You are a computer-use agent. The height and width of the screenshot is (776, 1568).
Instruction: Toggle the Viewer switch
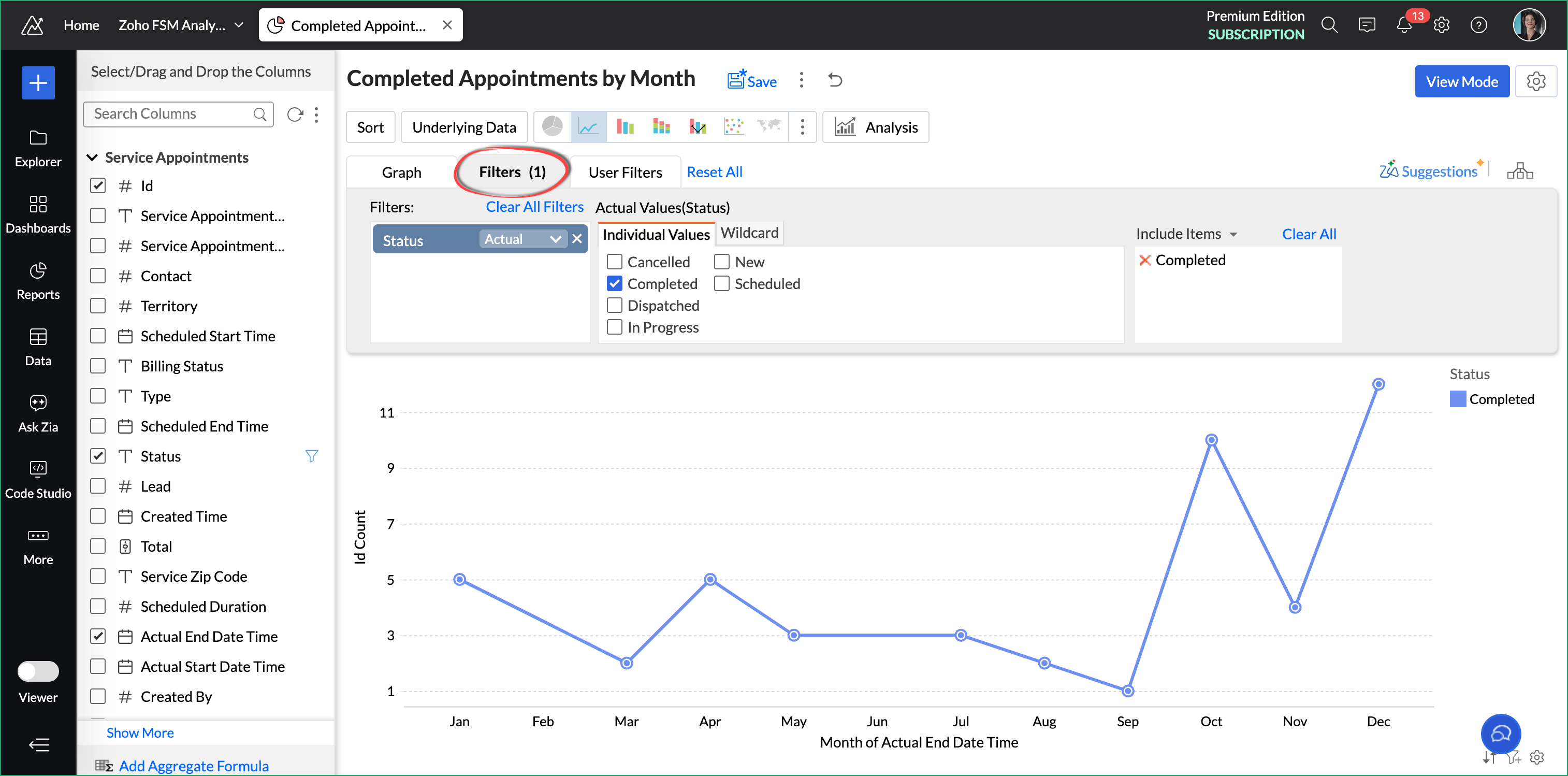pyautogui.click(x=38, y=671)
